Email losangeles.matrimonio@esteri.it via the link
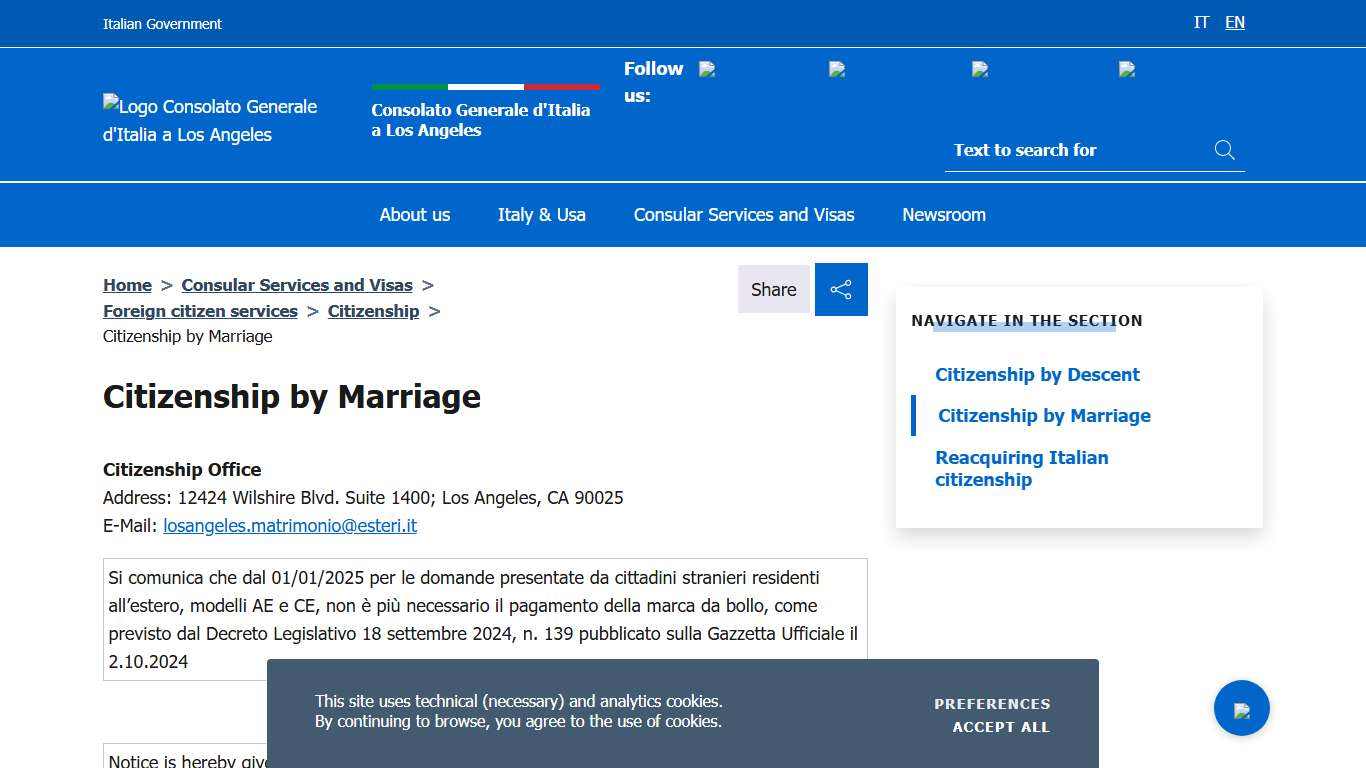1366x768 pixels. (290, 525)
